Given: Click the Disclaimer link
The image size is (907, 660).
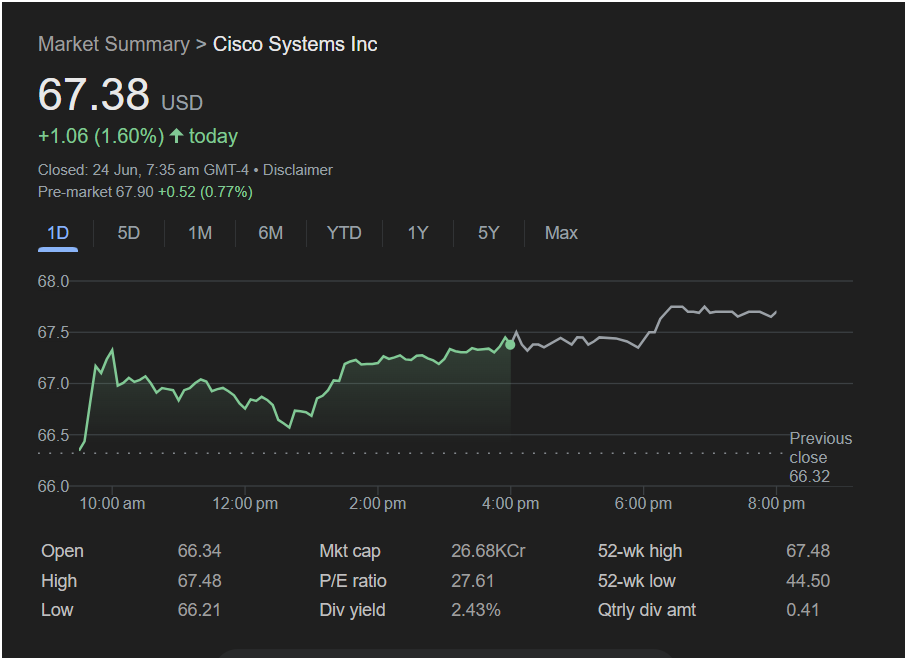Looking at the screenshot, I should (298, 170).
